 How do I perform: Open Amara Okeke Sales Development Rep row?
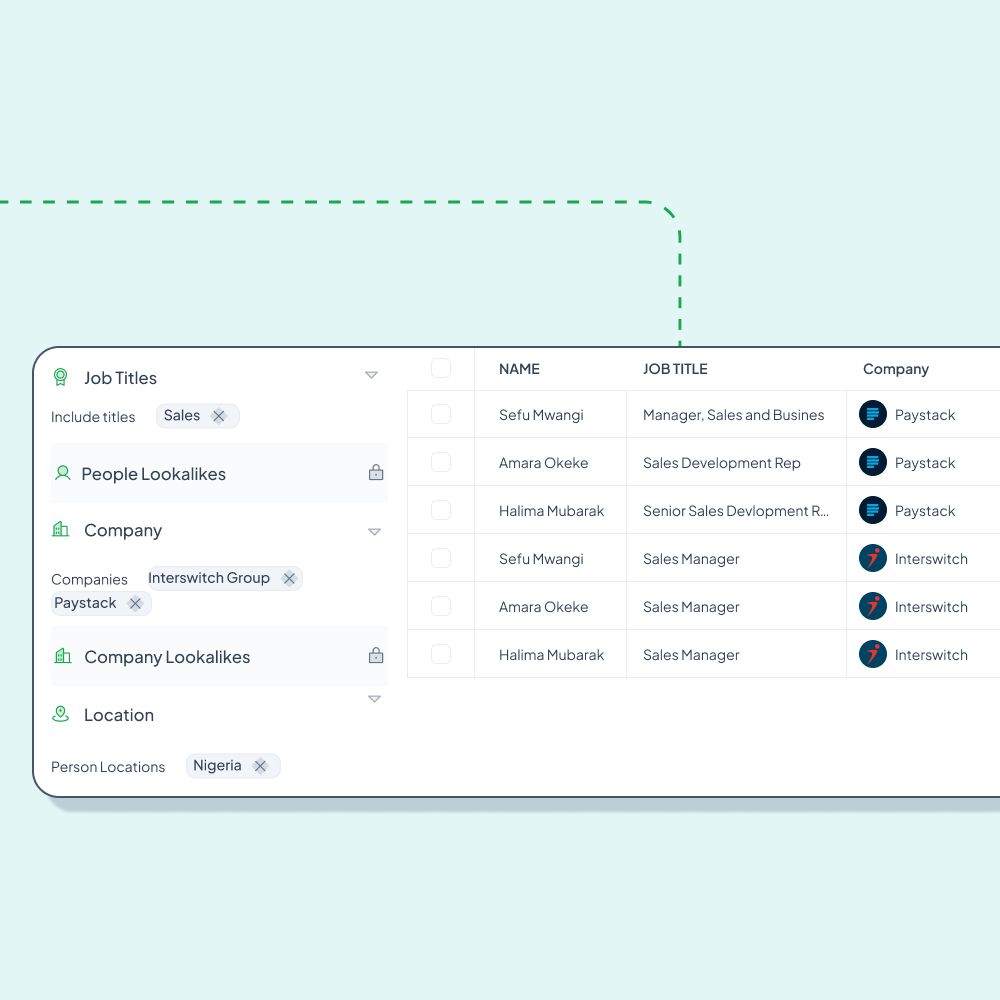(x=544, y=463)
